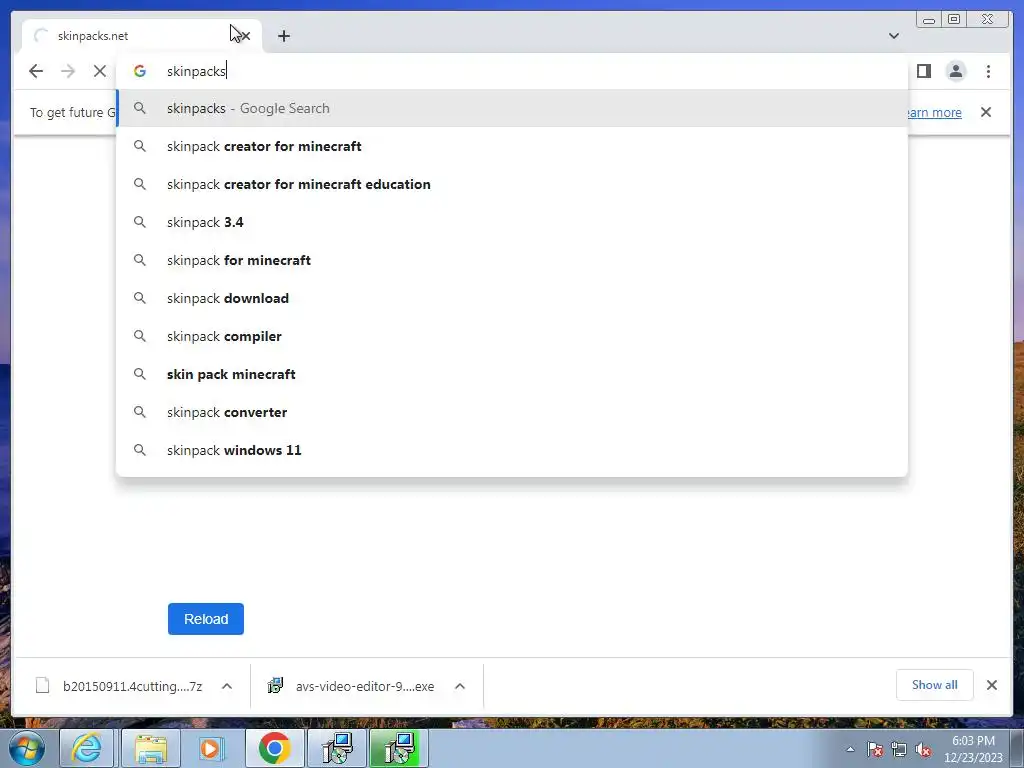Click the muted volume tray icon

(x=923, y=749)
